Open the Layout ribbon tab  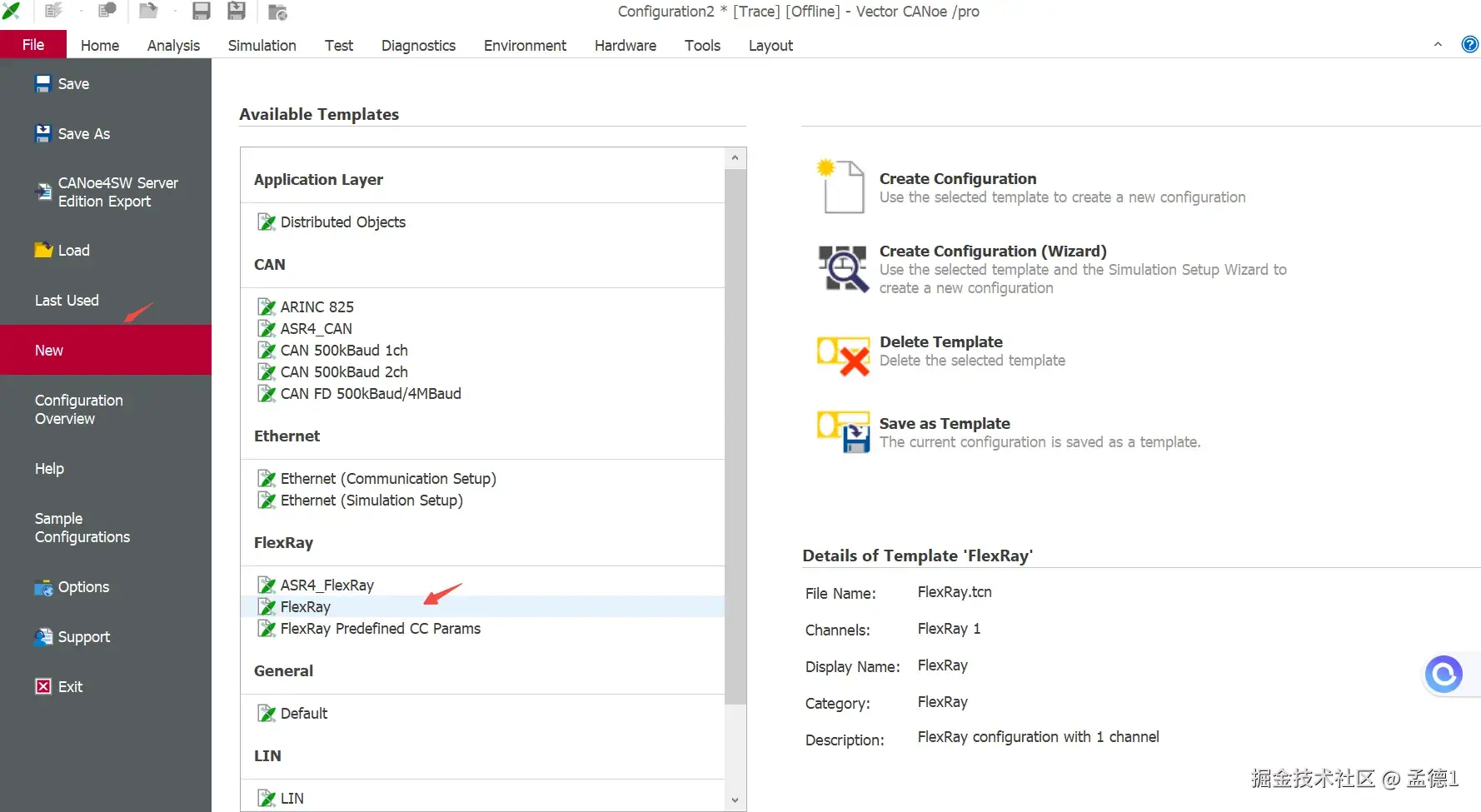[770, 46]
